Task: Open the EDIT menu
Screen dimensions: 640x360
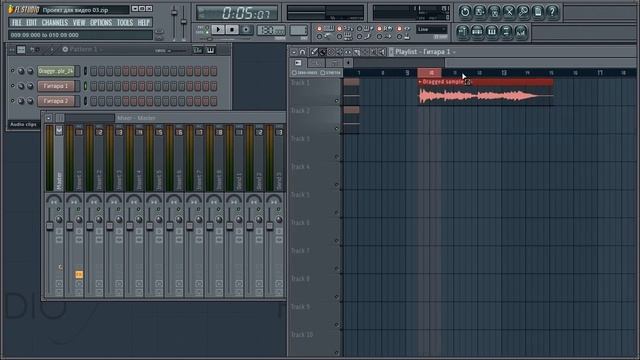Action: 31,22
